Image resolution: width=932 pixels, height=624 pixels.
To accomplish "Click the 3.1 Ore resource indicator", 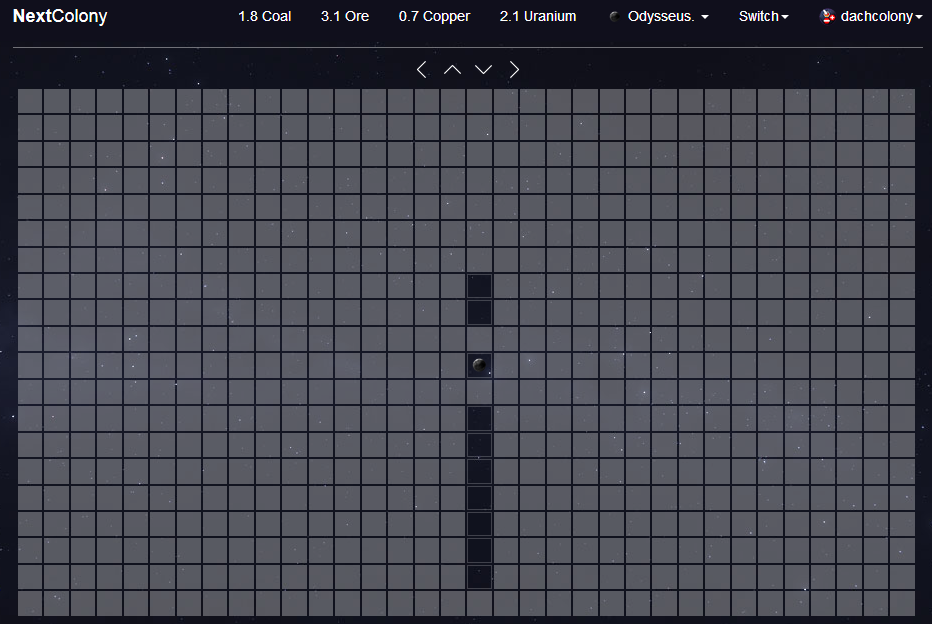I will [x=345, y=17].
